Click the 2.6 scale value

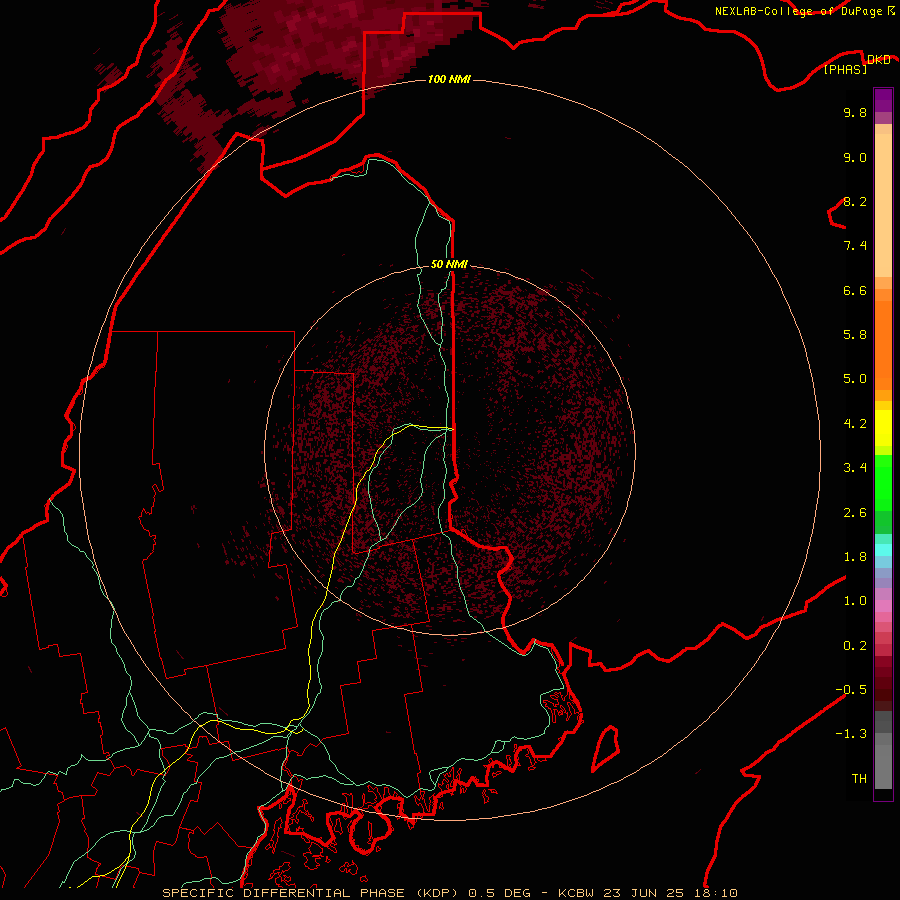coord(855,513)
